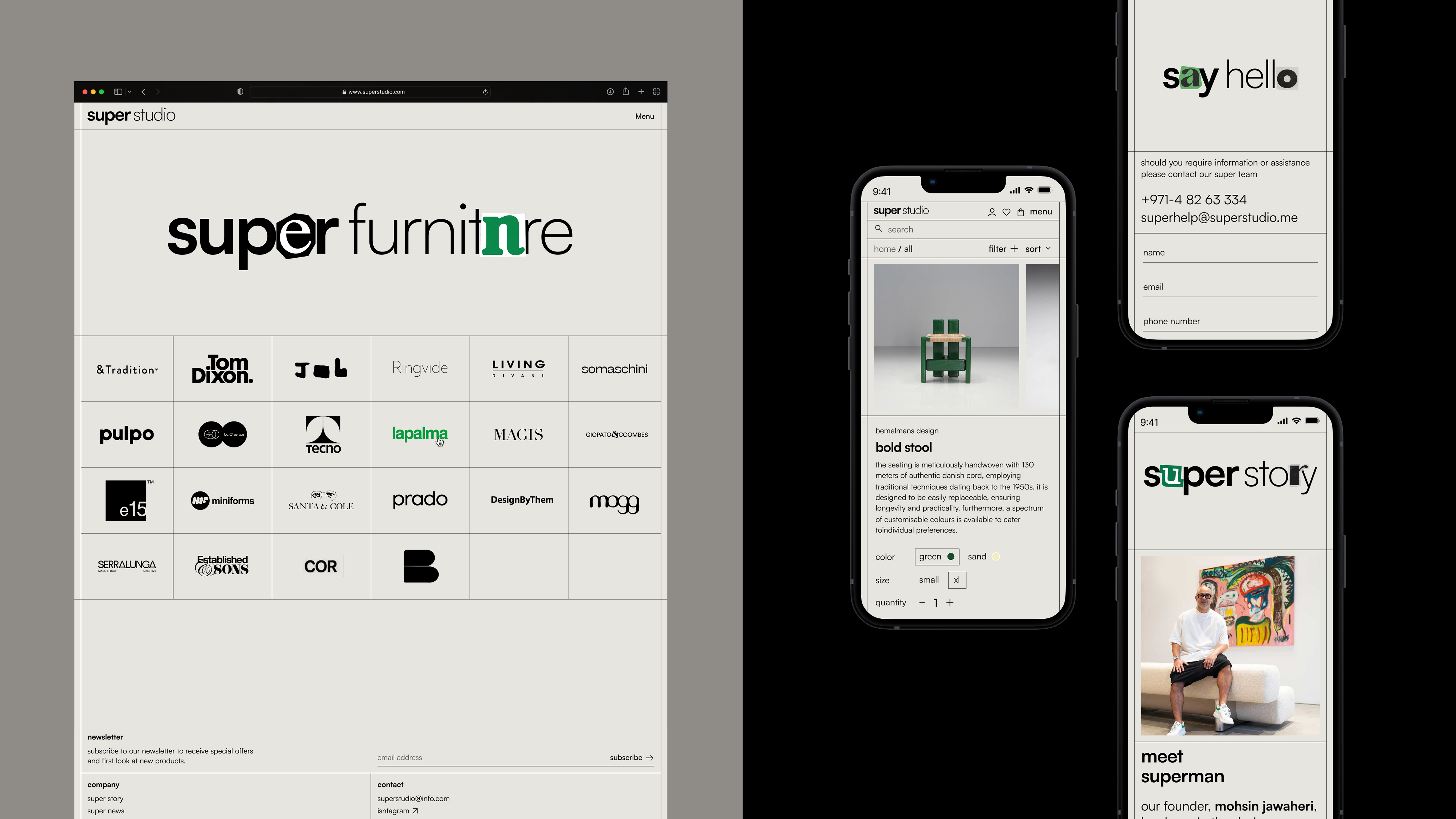Open the sort dropdown
This screenshot has height=819, width=1456.
[1038, 249]
